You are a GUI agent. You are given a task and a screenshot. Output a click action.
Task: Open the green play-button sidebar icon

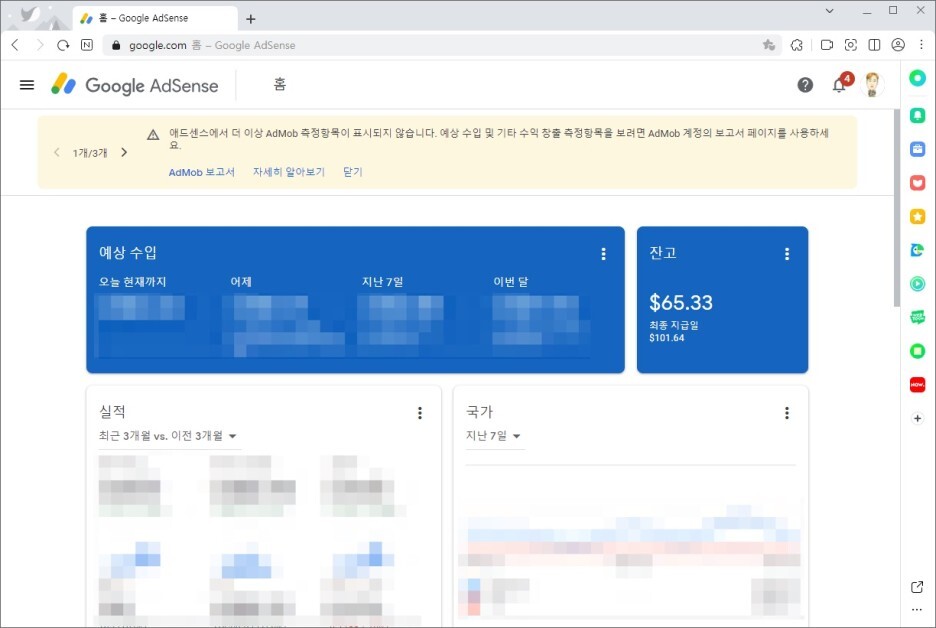pos(917,284)
